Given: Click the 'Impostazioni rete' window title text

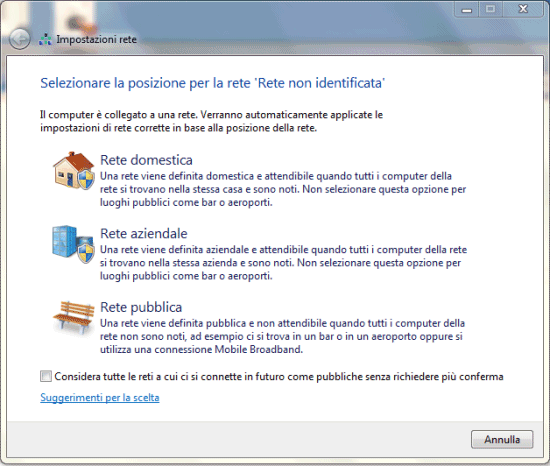Looking at the screenshot, I should [x=96, y=39].
